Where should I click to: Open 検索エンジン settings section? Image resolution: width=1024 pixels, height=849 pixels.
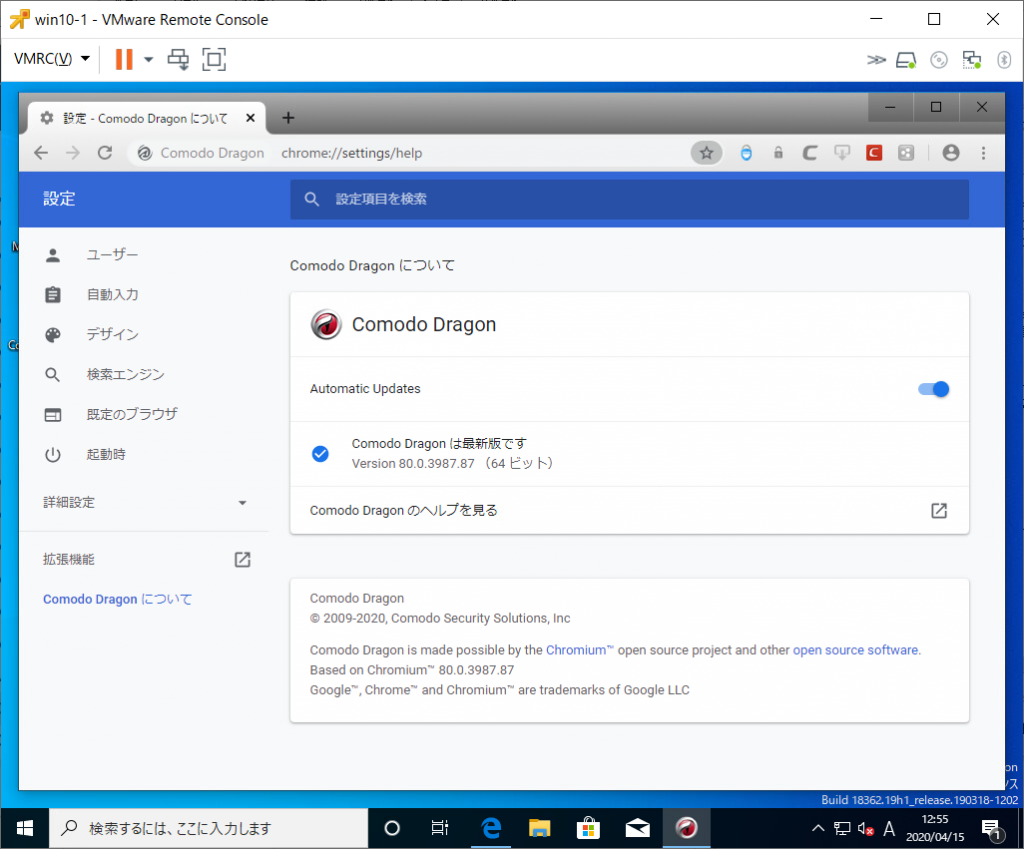[x=125, y=374]
